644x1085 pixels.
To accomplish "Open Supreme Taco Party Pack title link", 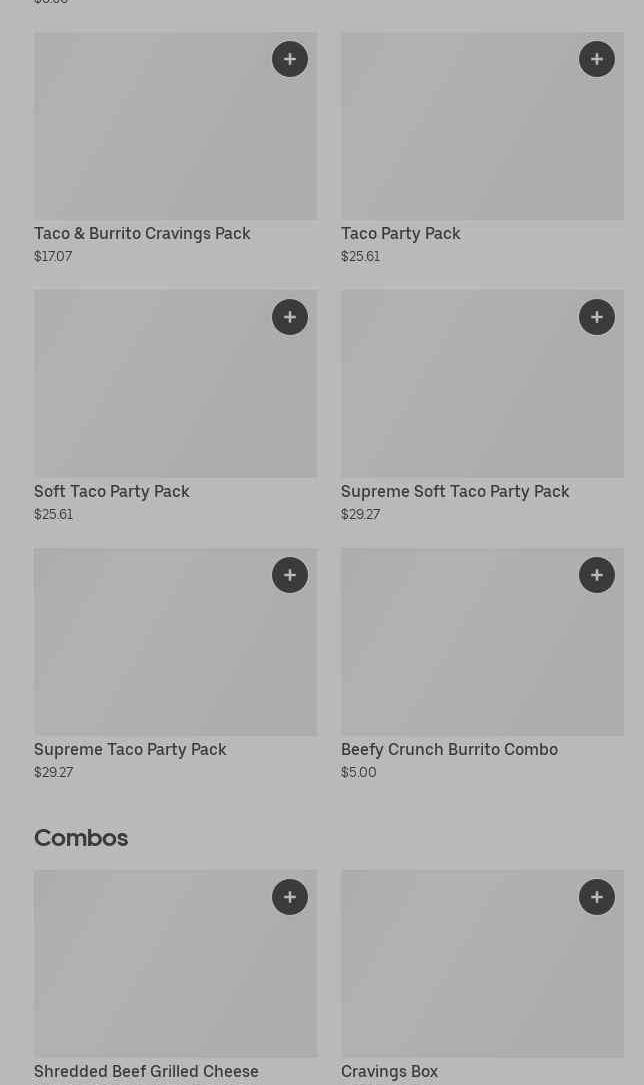I will [x=130, y=749].
